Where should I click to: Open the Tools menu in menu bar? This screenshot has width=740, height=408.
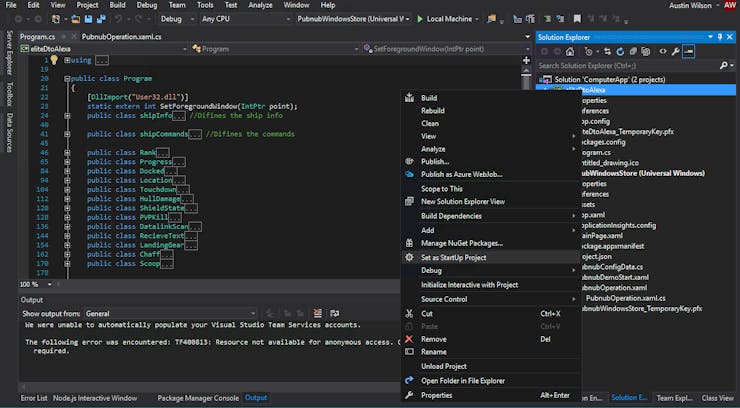(x=205, y=5)
